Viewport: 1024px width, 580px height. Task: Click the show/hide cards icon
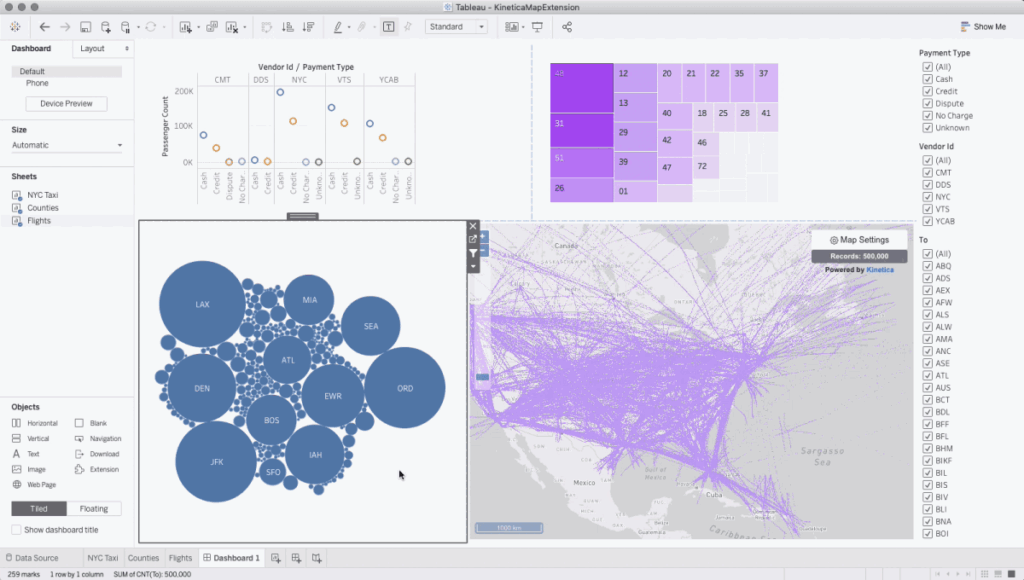[x=512, y=27]
